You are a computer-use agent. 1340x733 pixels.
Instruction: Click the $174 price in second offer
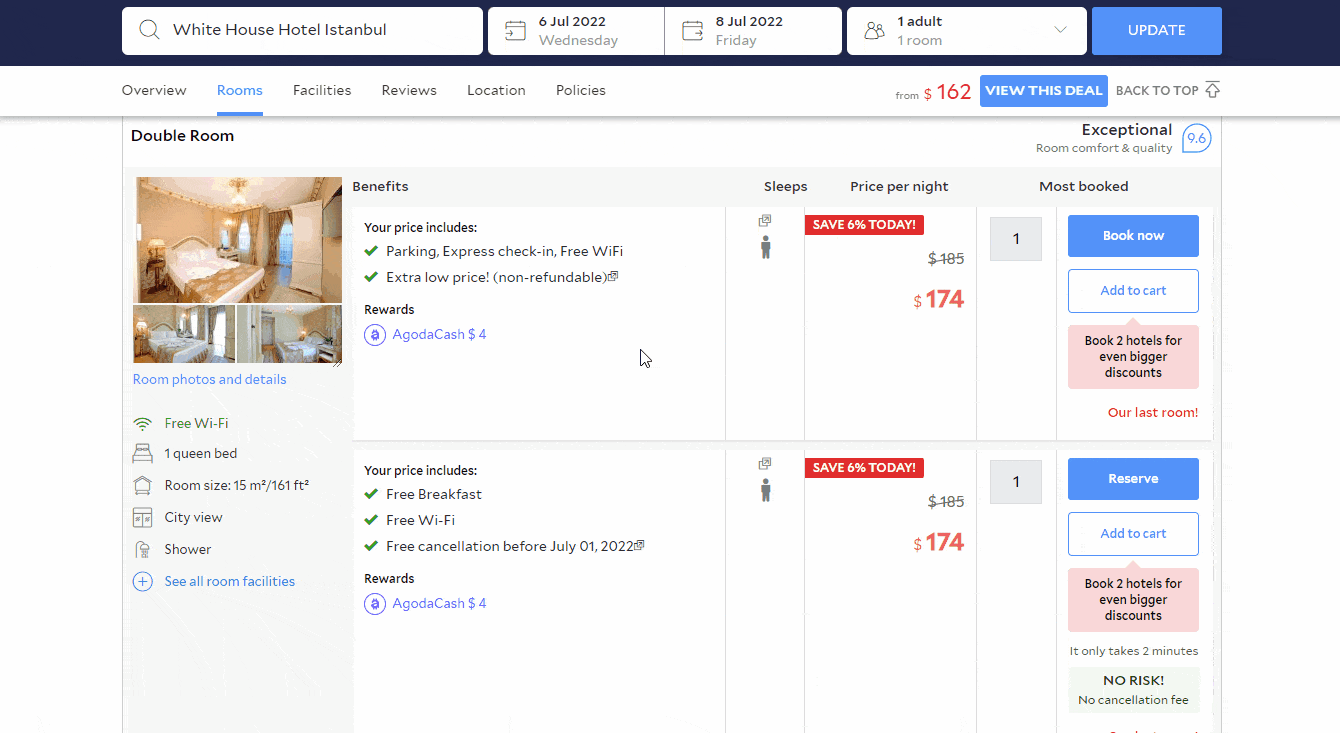939,542
